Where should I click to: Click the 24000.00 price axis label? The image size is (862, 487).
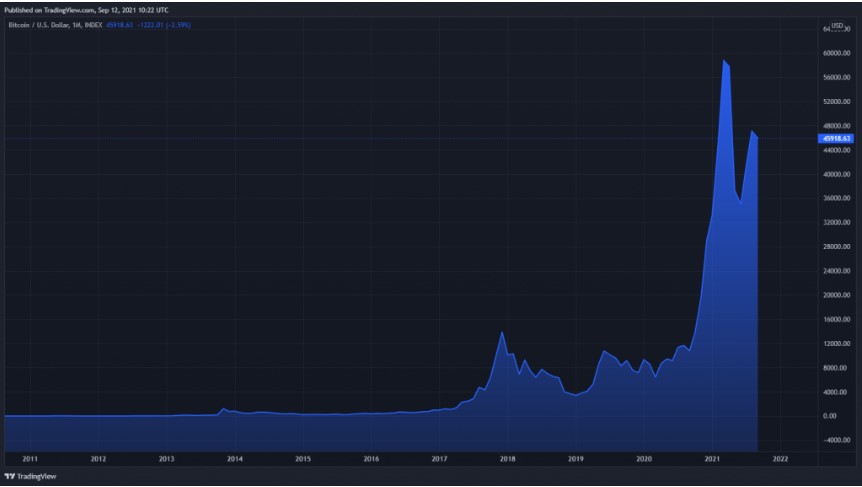coord(836,271)
